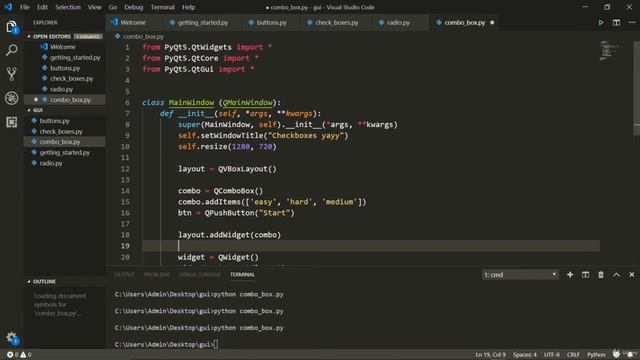Viewport: 640px width, 360px height.
Task: Select combo_box.py in GUI folder
Action: 65,142
